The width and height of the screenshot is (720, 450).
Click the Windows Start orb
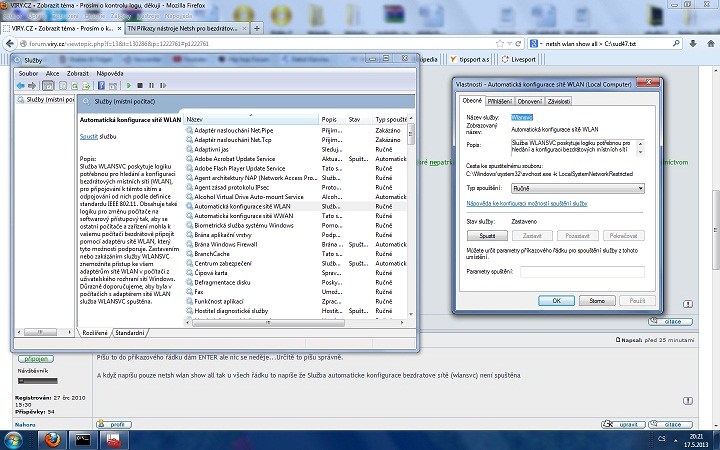coord(15,438)
